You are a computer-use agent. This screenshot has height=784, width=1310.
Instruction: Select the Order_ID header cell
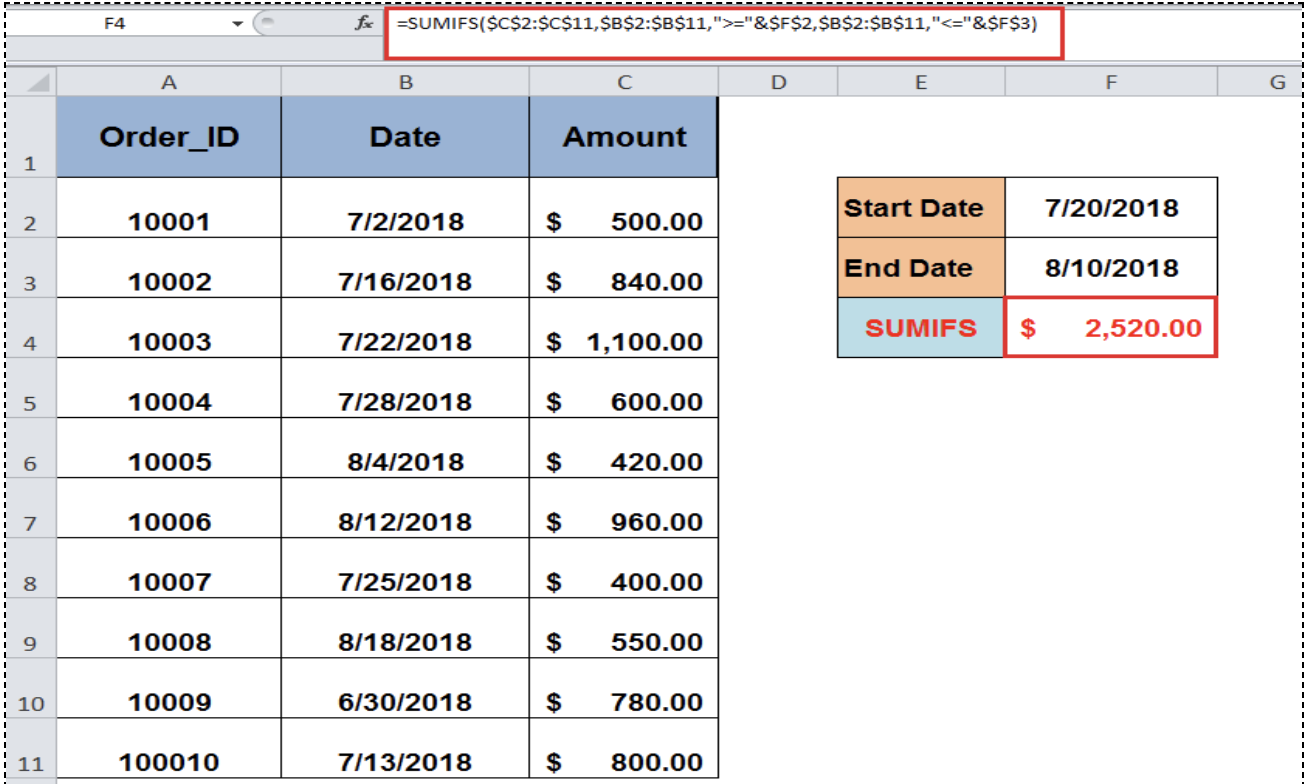coord(168,137)
